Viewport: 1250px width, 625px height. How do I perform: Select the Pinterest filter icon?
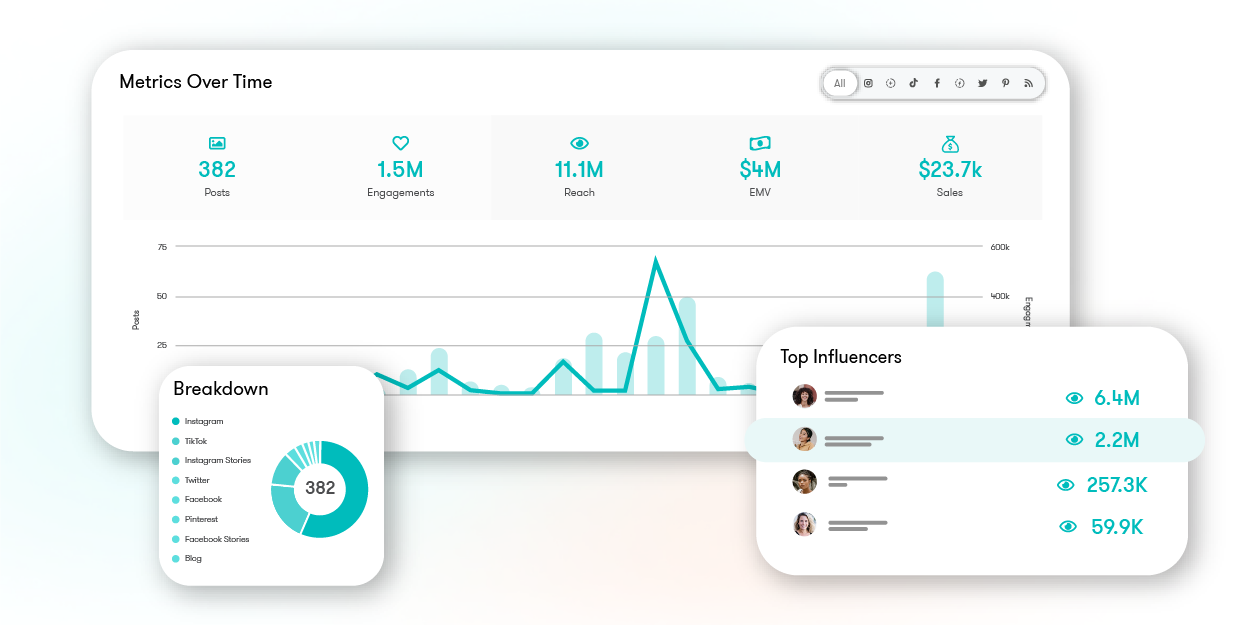1006,83
